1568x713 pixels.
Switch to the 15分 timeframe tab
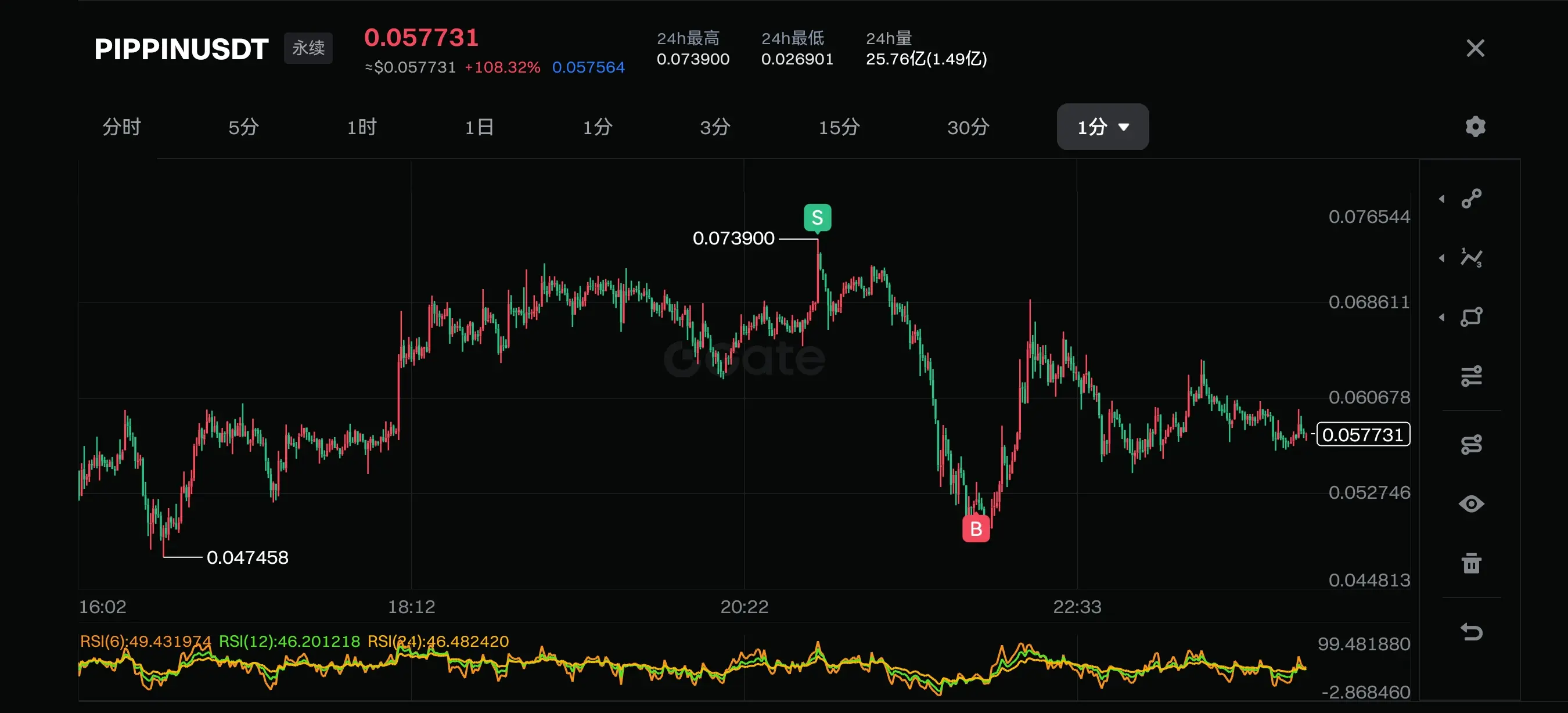[x=839, y=127]
